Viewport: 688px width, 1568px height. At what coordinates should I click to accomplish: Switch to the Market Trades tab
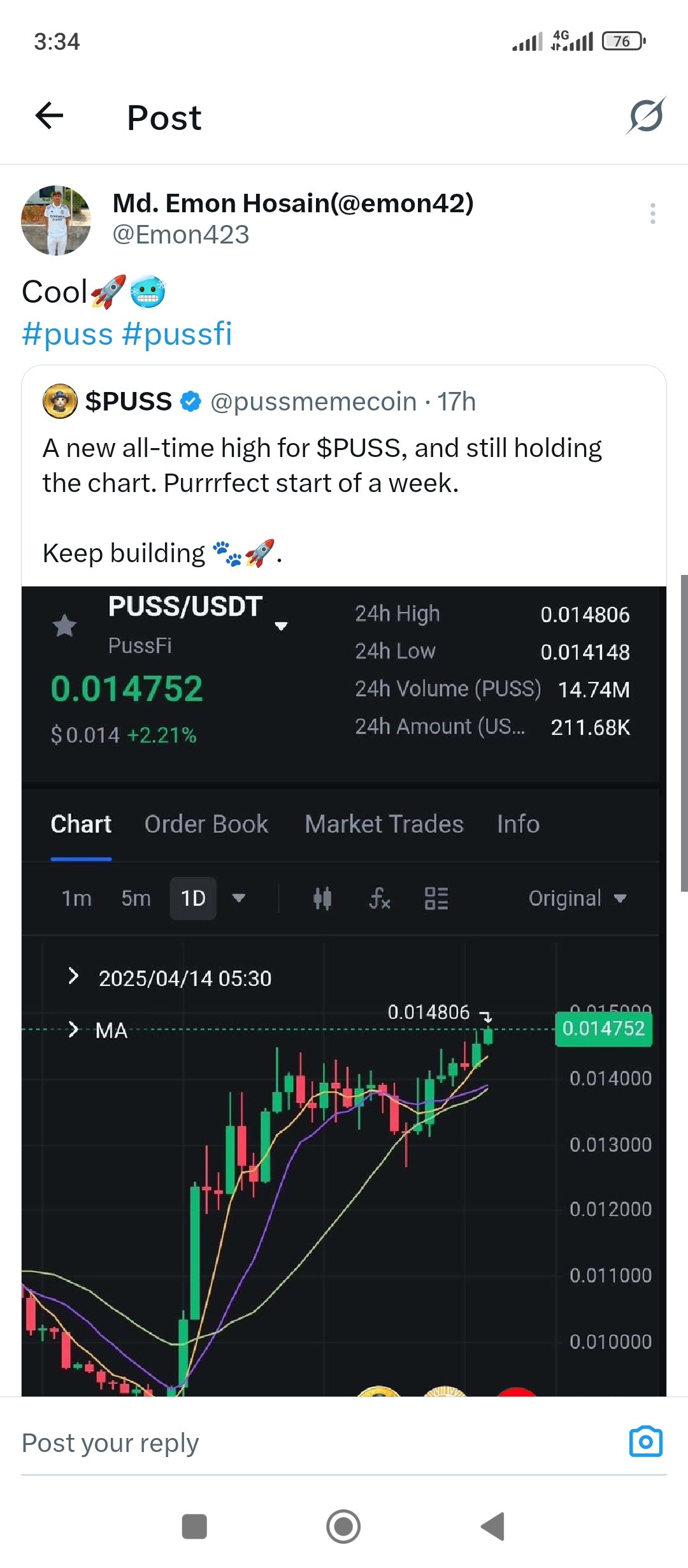coord(384,824)
